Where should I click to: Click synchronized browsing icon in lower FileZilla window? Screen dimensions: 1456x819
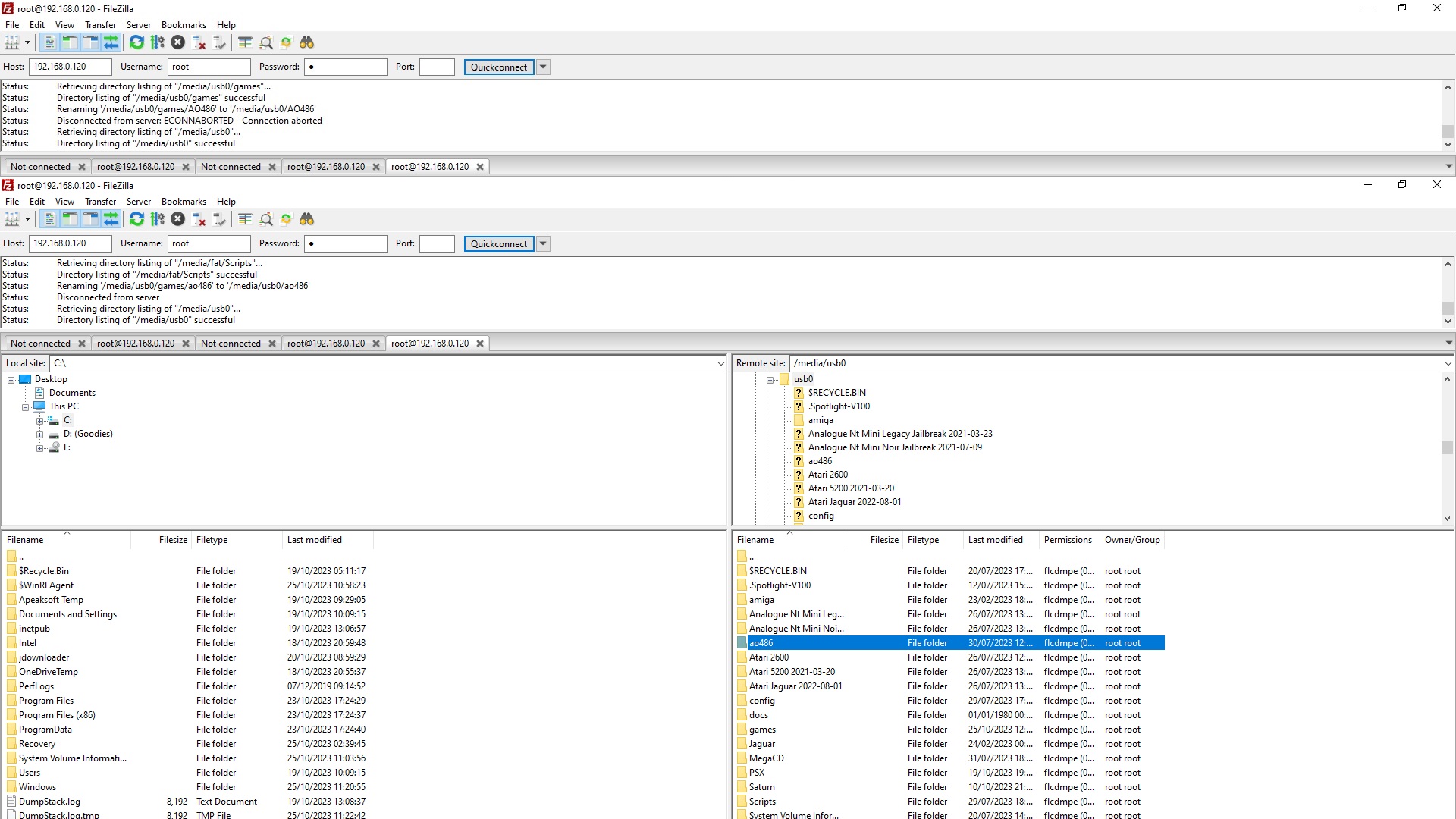(286, 219)
